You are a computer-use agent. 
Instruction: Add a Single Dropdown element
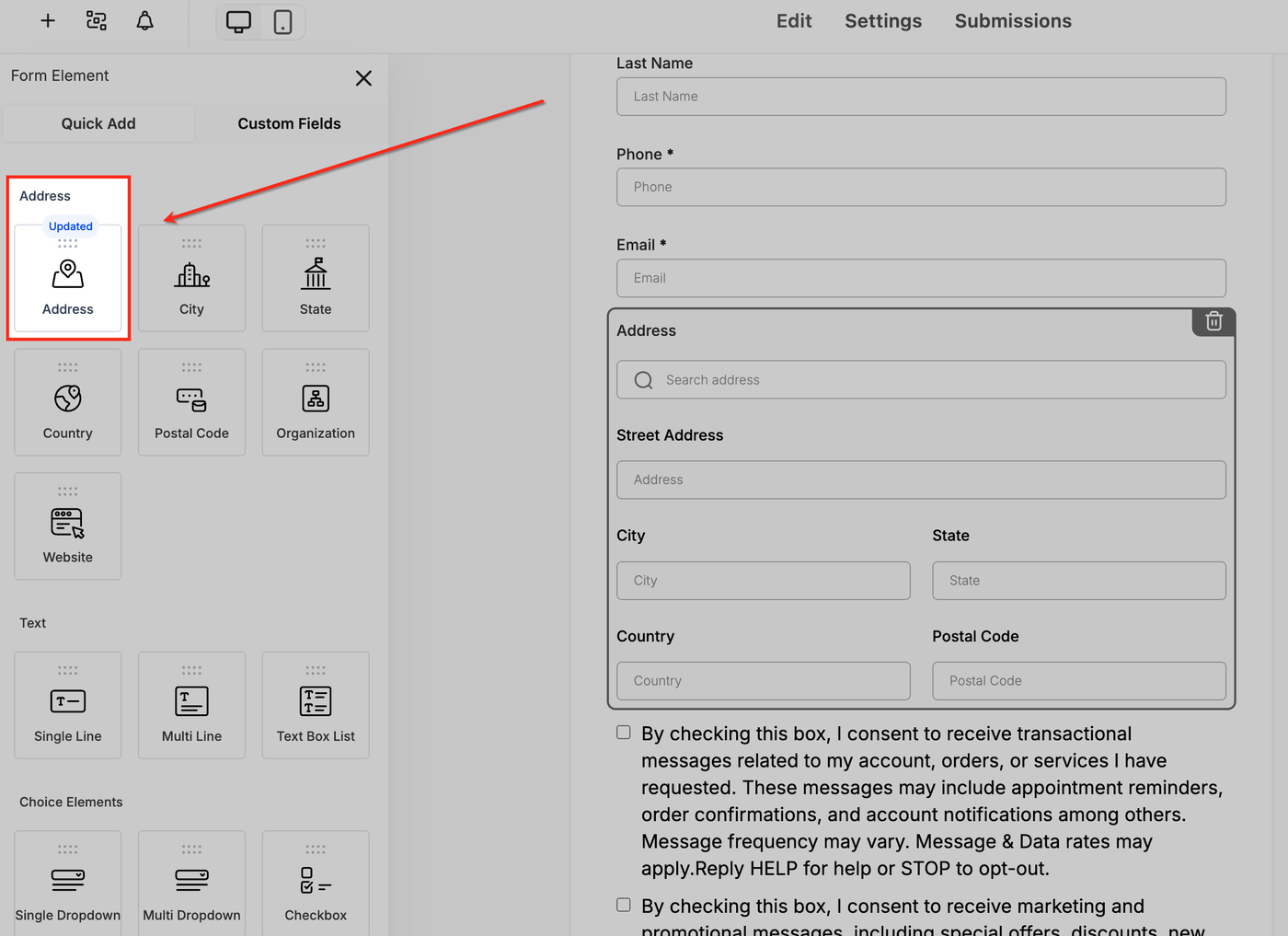click(68, 884)
